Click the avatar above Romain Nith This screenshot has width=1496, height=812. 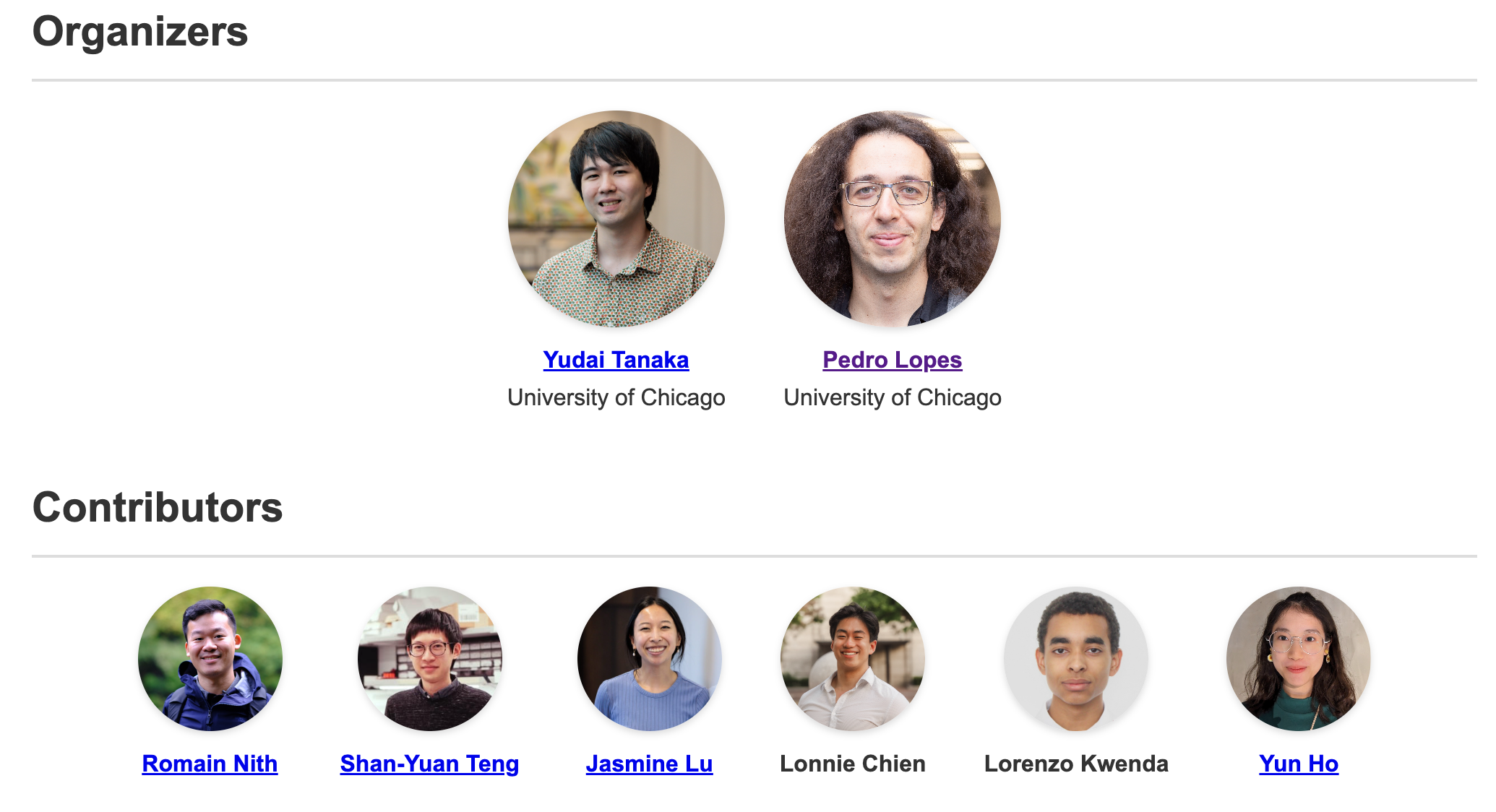(210, 659)
